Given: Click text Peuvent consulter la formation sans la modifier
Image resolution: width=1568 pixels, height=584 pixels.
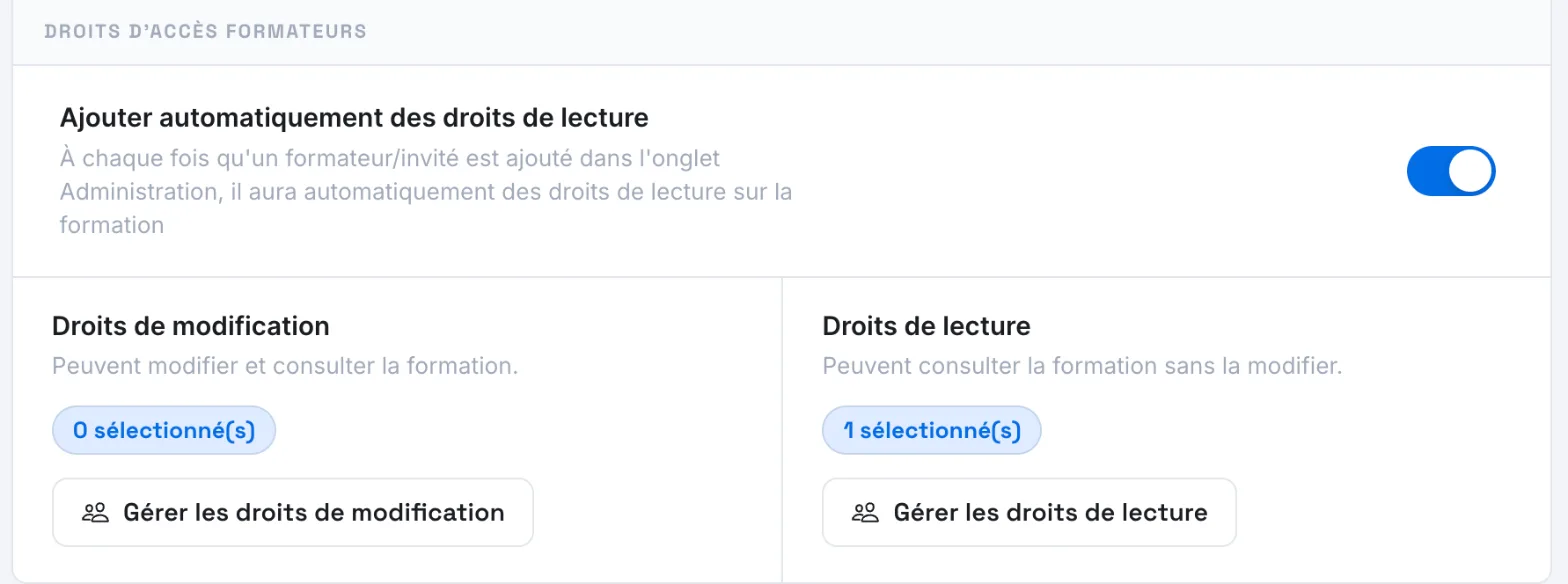Looking at the screenshot, I should (1082, 366).
